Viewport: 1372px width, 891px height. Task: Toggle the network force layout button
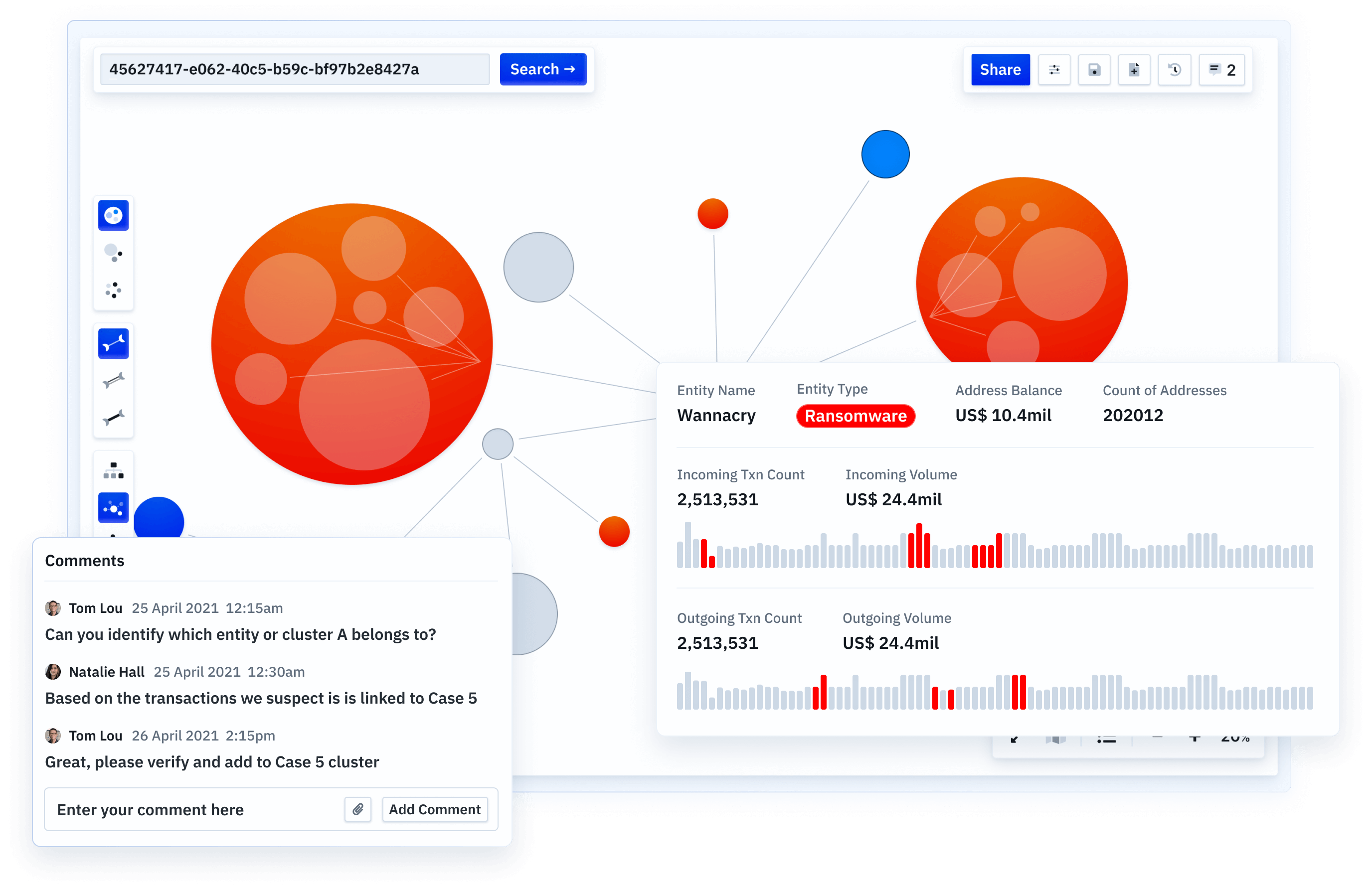pyautogui.click(x=113, y=508)
